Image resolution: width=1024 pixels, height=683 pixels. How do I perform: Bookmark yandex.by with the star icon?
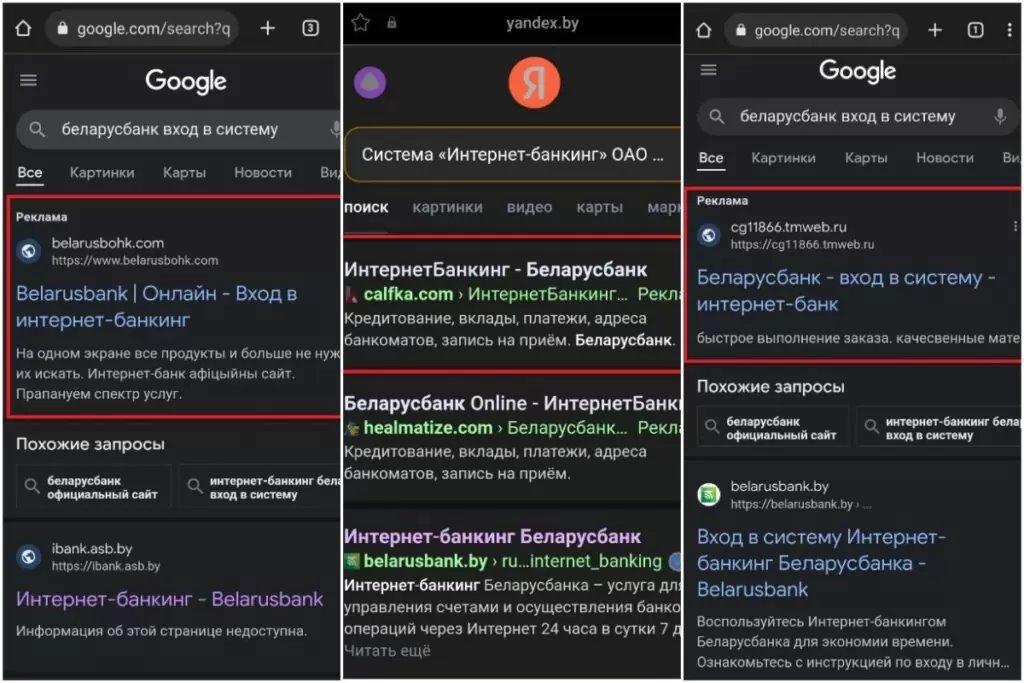click(360, 23)
